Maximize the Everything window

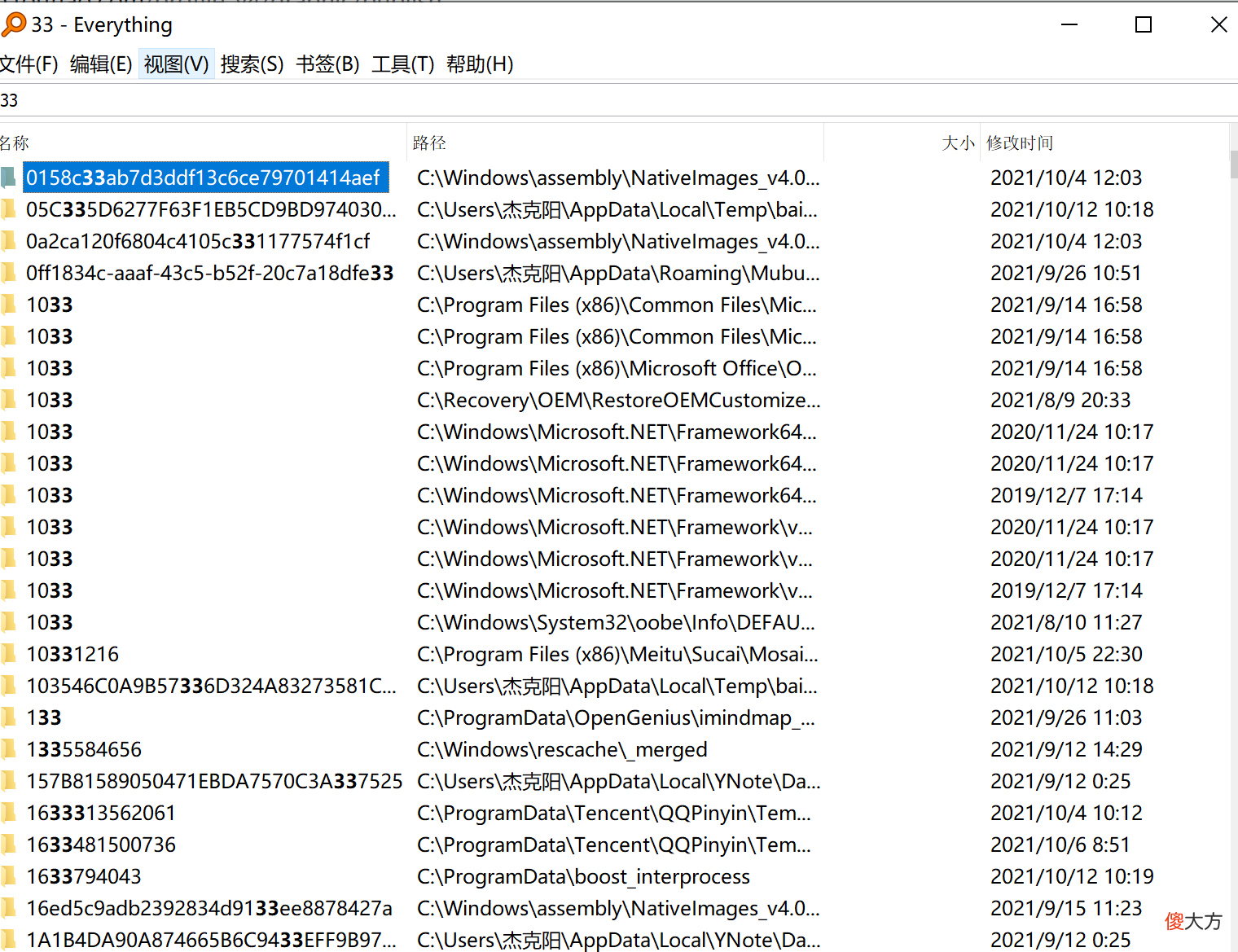[x=1144, y=24]
